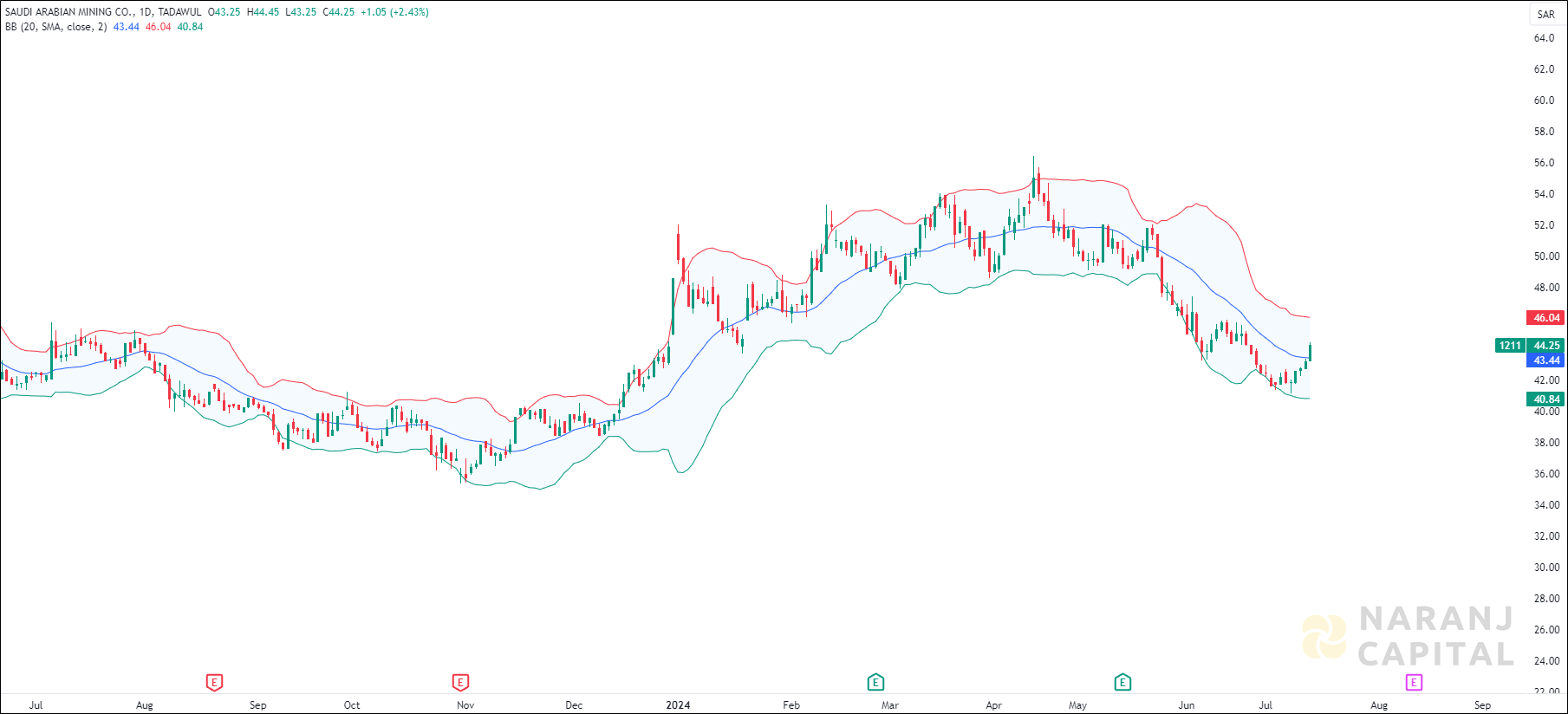The image size is (1568, 714).
Task: Click the 50.00 price scale label
Action: (x=1546, y=256)
